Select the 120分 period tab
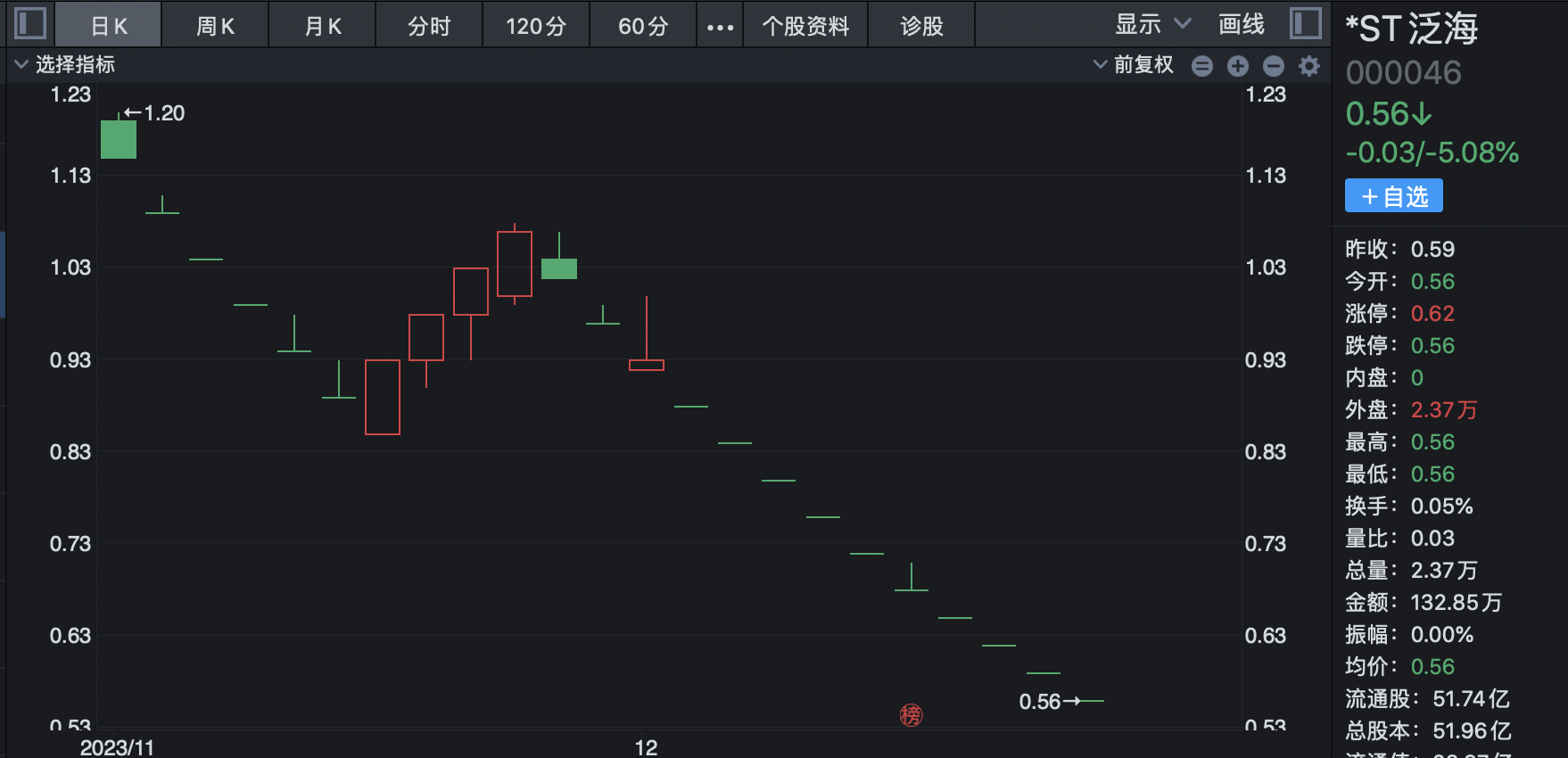This screenshot has width=1568, height=758. [x=535, y=27]
